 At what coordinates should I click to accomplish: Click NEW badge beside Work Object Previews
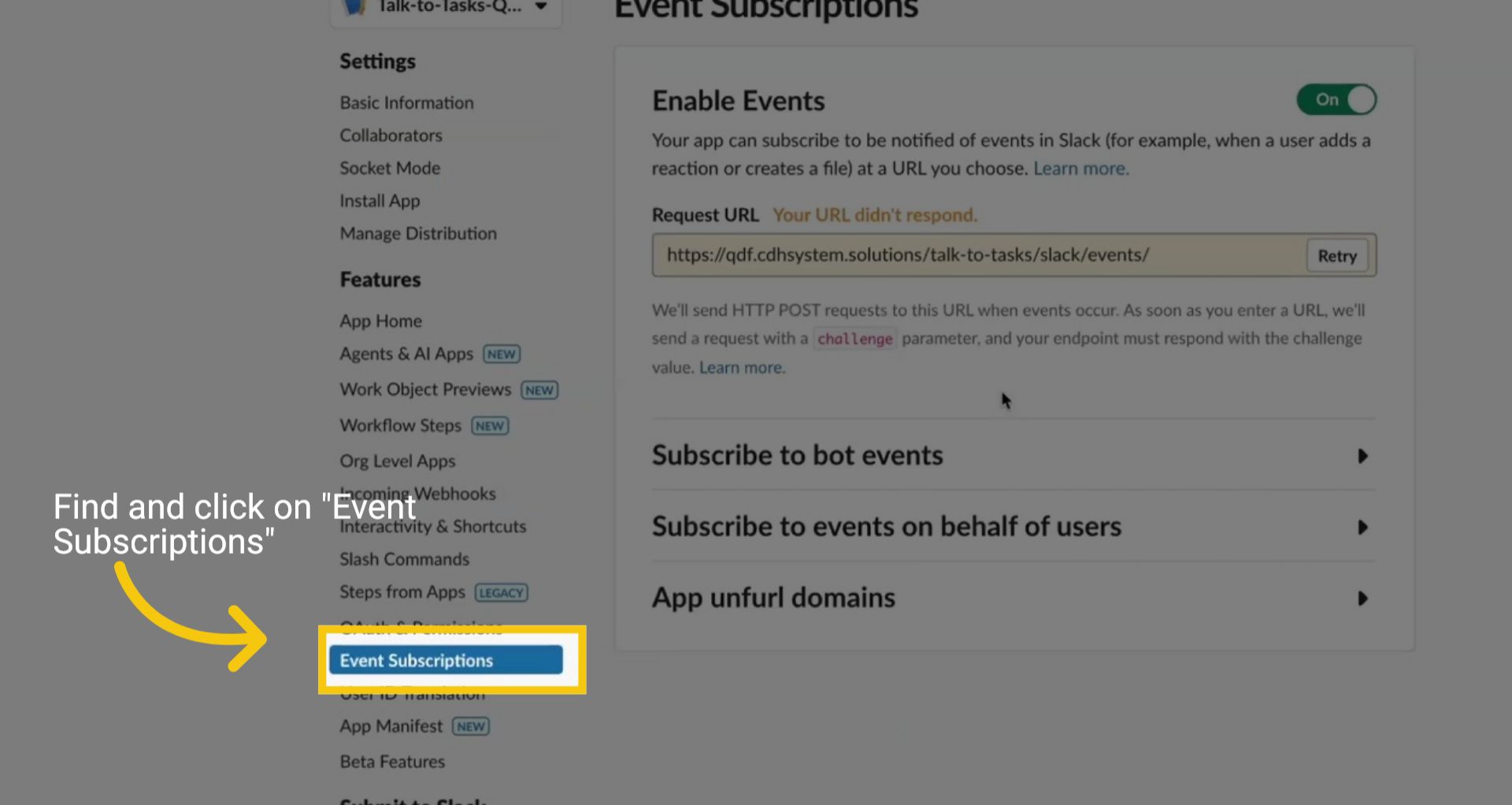pyautogui.click(x=539, y=390)
